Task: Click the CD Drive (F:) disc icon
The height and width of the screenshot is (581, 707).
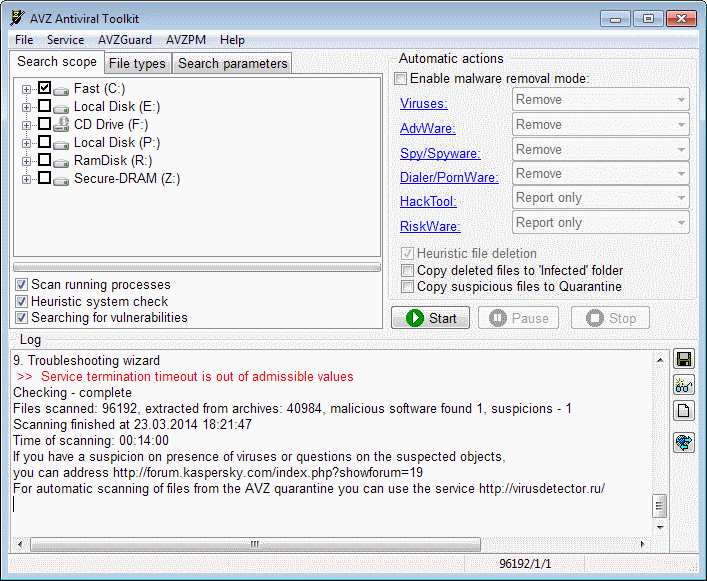Action: click(x=61, y=124)
